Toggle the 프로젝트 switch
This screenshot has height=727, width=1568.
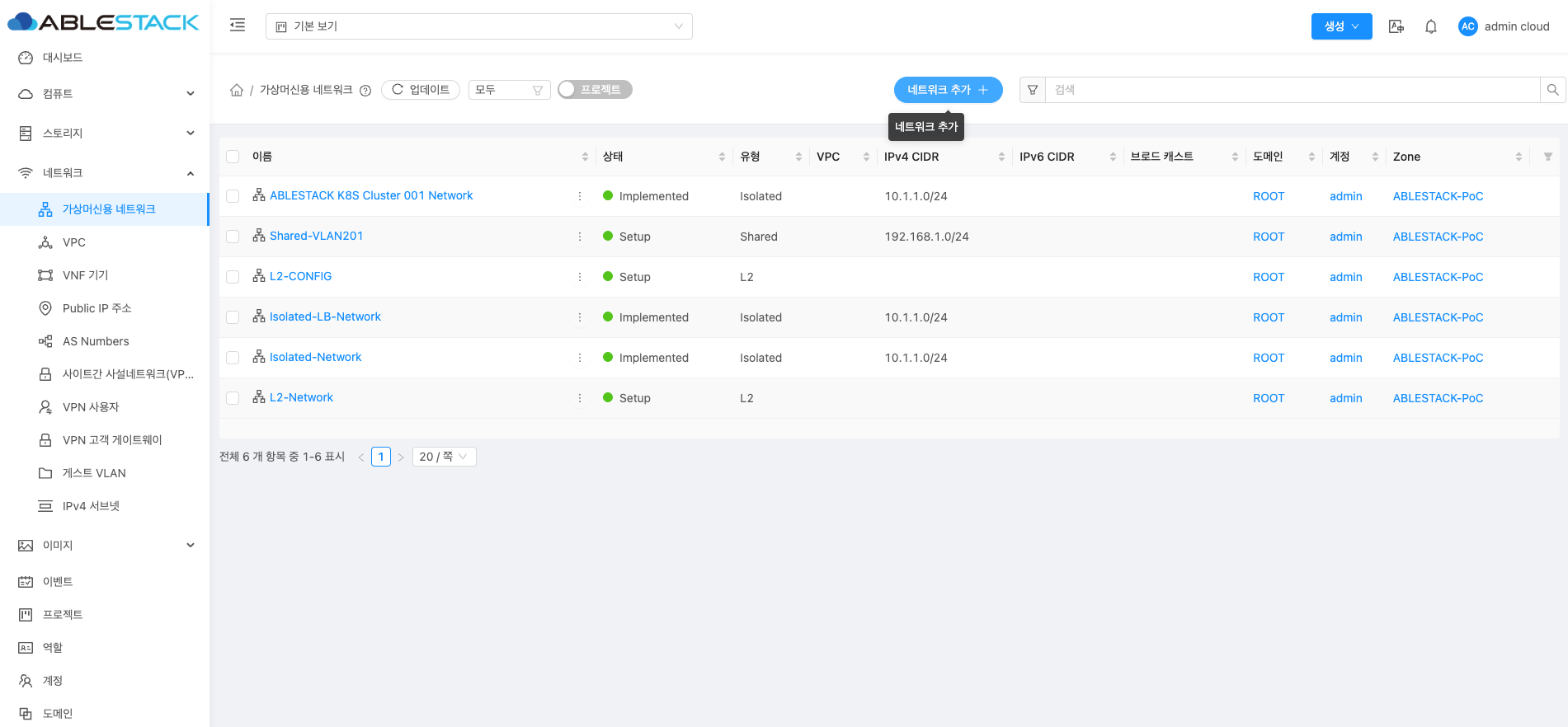point(595,90)
